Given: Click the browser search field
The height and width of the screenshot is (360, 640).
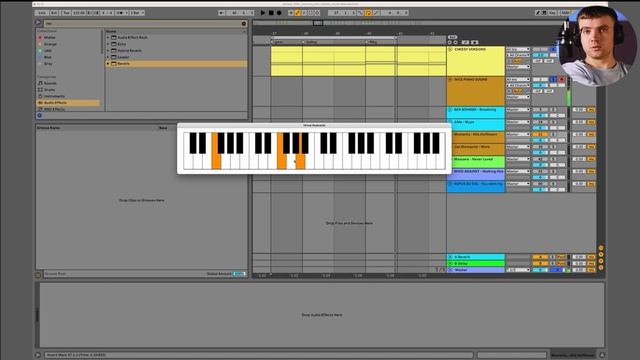Looking at the screenshot, I should coord(143,24).
